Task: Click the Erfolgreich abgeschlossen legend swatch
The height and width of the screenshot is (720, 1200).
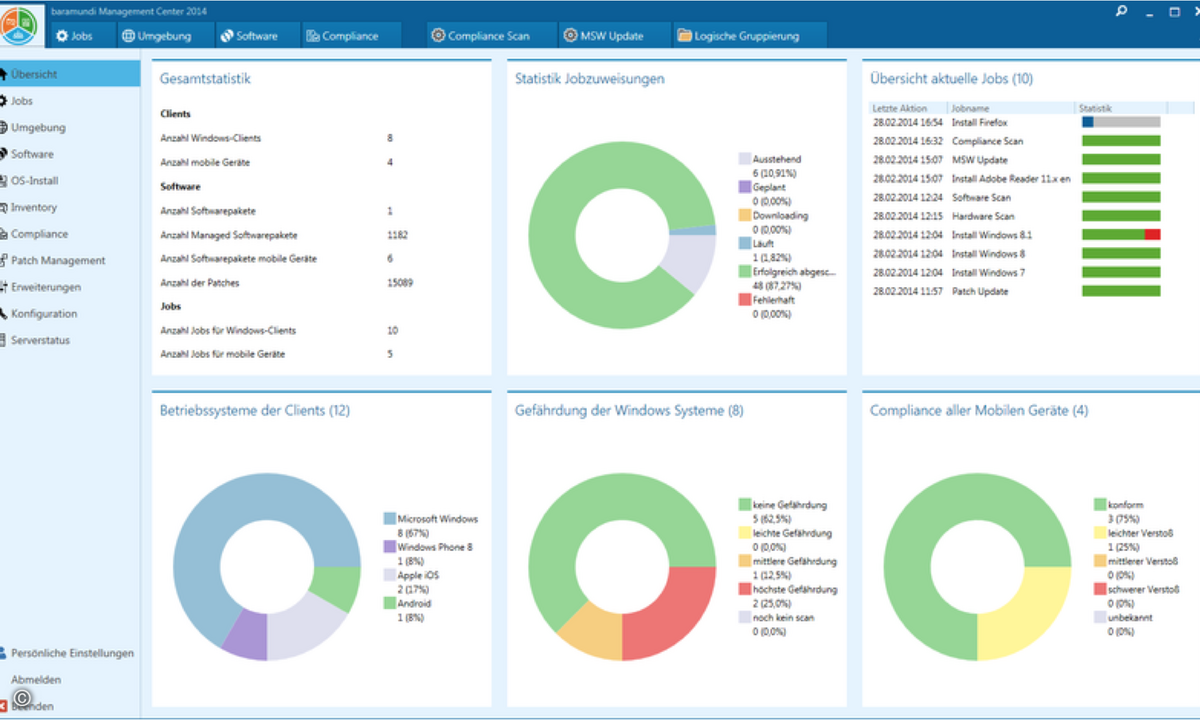Action: [x=745, y=271]
